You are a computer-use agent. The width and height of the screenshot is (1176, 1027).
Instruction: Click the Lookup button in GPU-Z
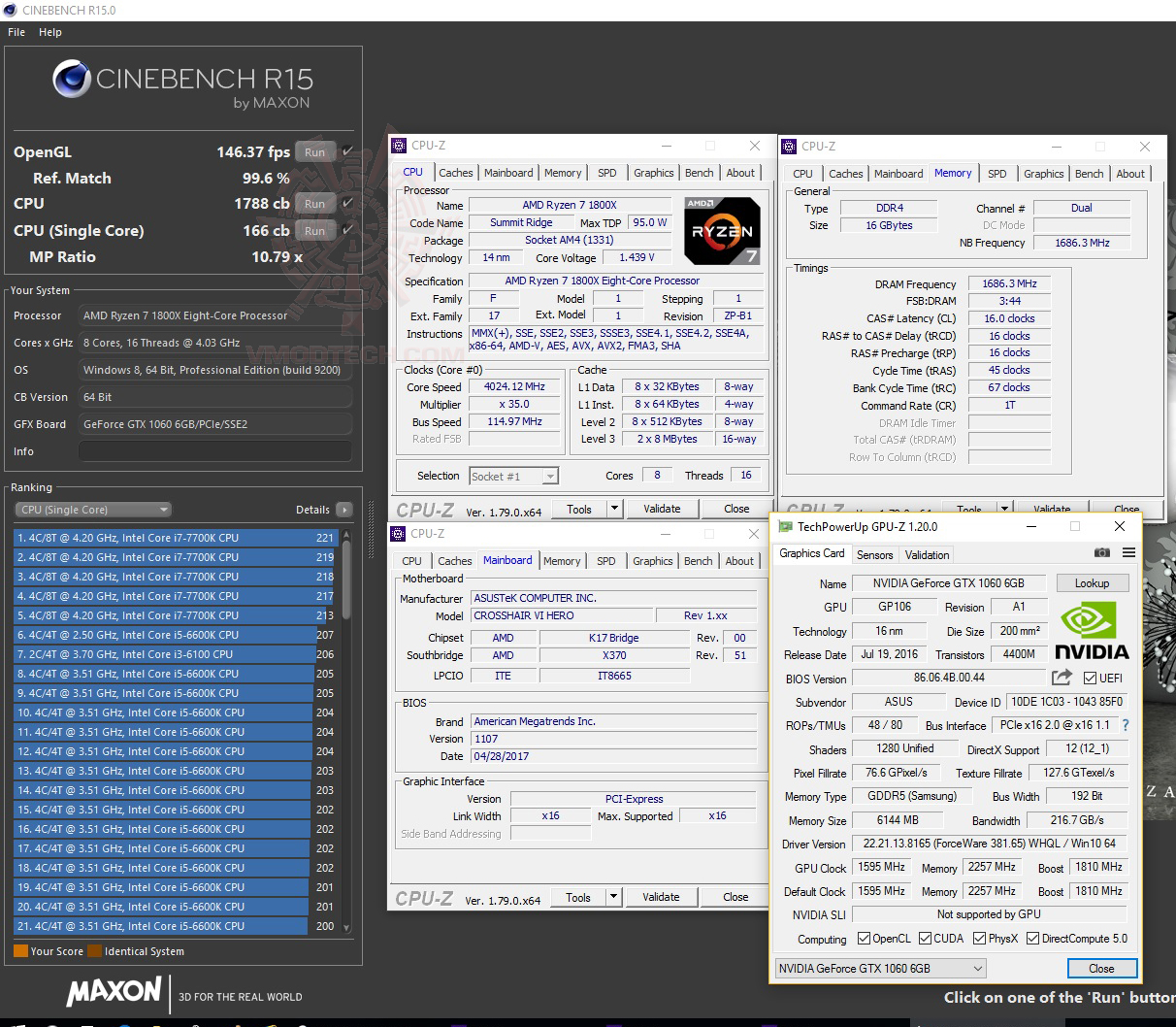pos(1092,583)
